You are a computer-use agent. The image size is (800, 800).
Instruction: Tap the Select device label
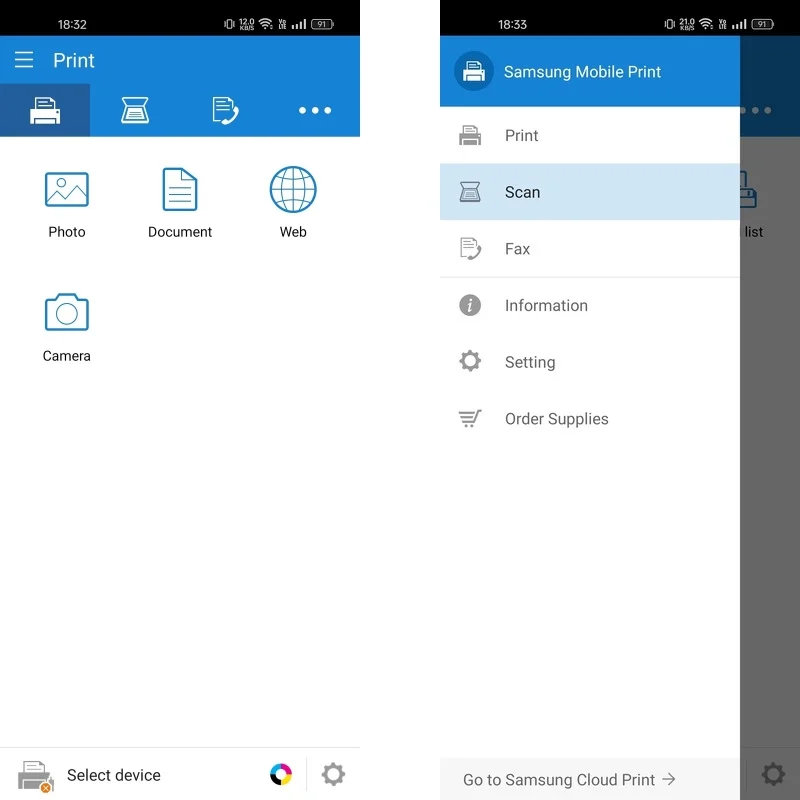point(114,775)
